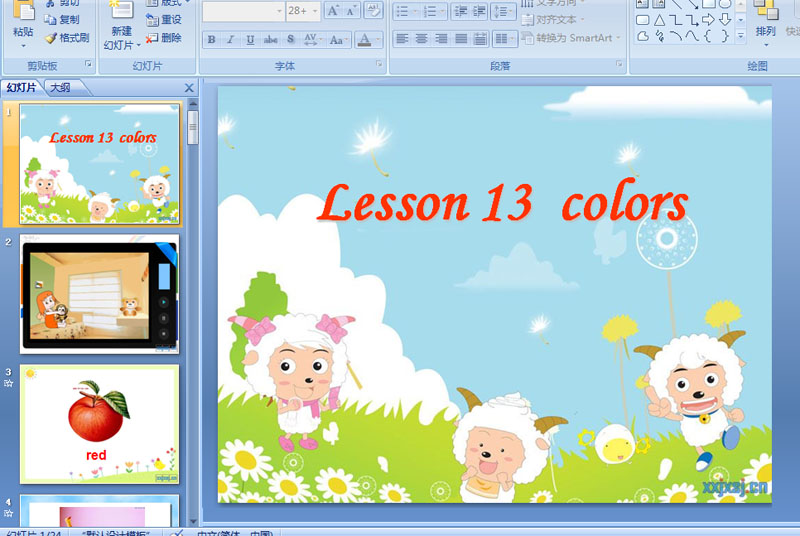The height and width of the screenshot is (536, 800).
Task: Switch to the Slides (幻灯片) tab
Action: (x=21, y=88)
